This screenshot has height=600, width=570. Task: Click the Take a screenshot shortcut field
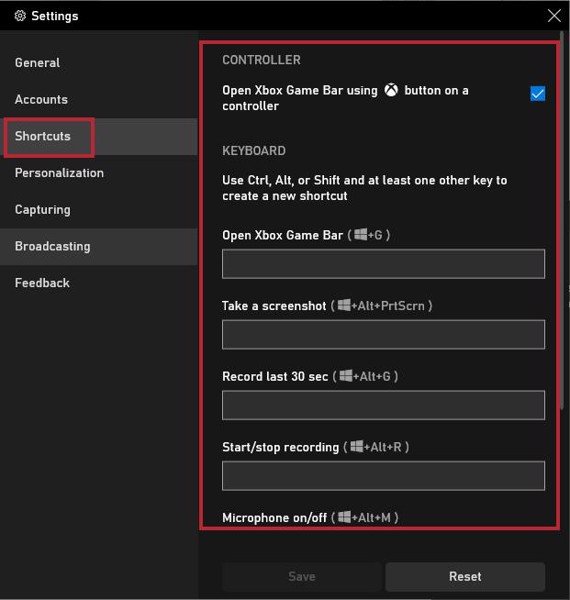[383, 335]
